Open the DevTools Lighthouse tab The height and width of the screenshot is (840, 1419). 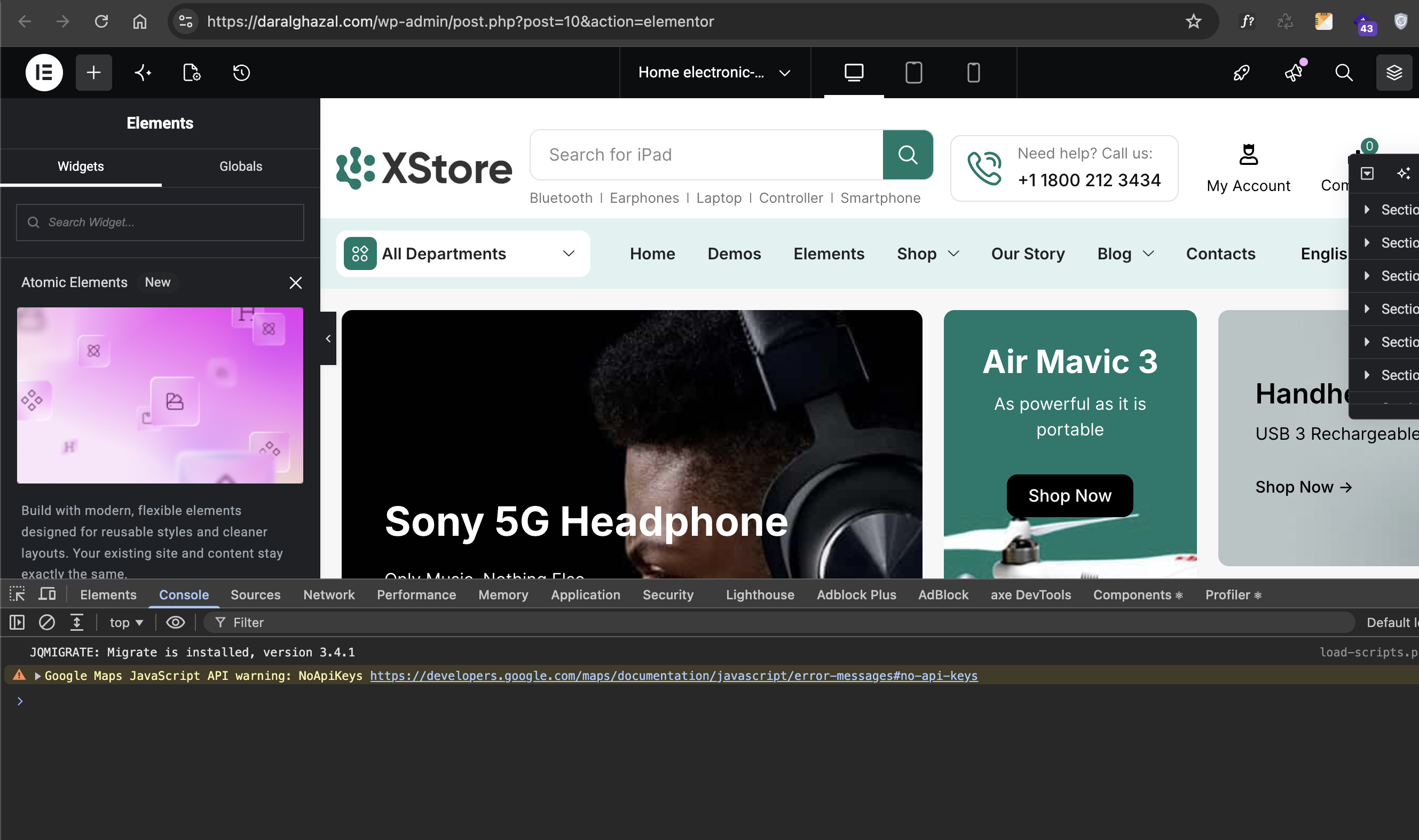tap(760, 595)
